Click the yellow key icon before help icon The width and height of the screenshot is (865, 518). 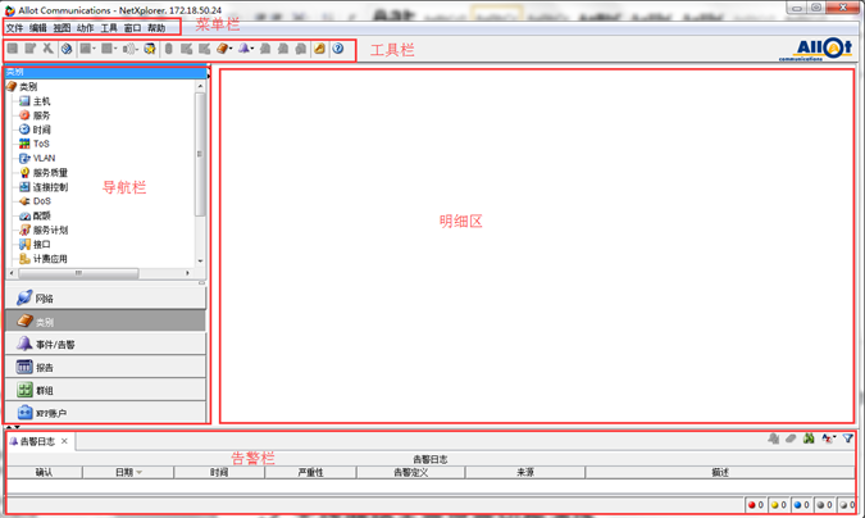319,49
